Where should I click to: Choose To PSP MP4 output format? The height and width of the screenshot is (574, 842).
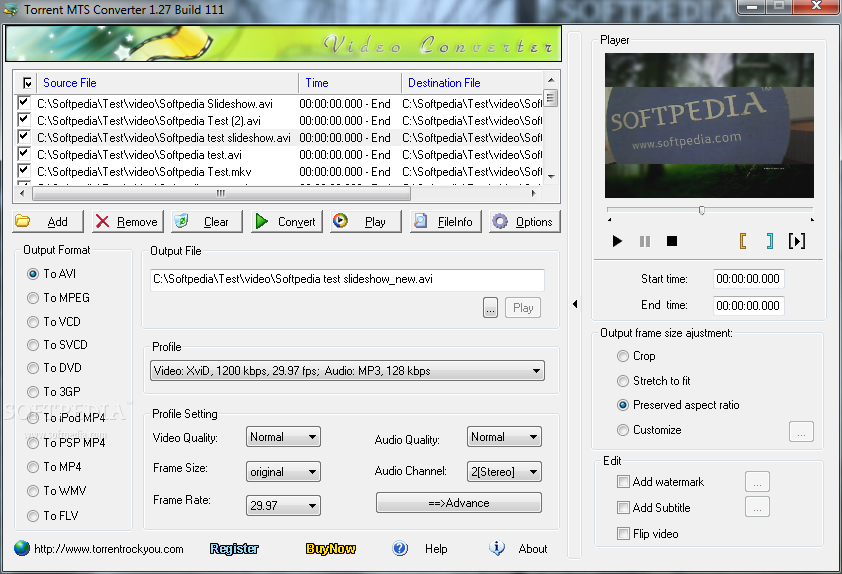(x=33, y=443)
